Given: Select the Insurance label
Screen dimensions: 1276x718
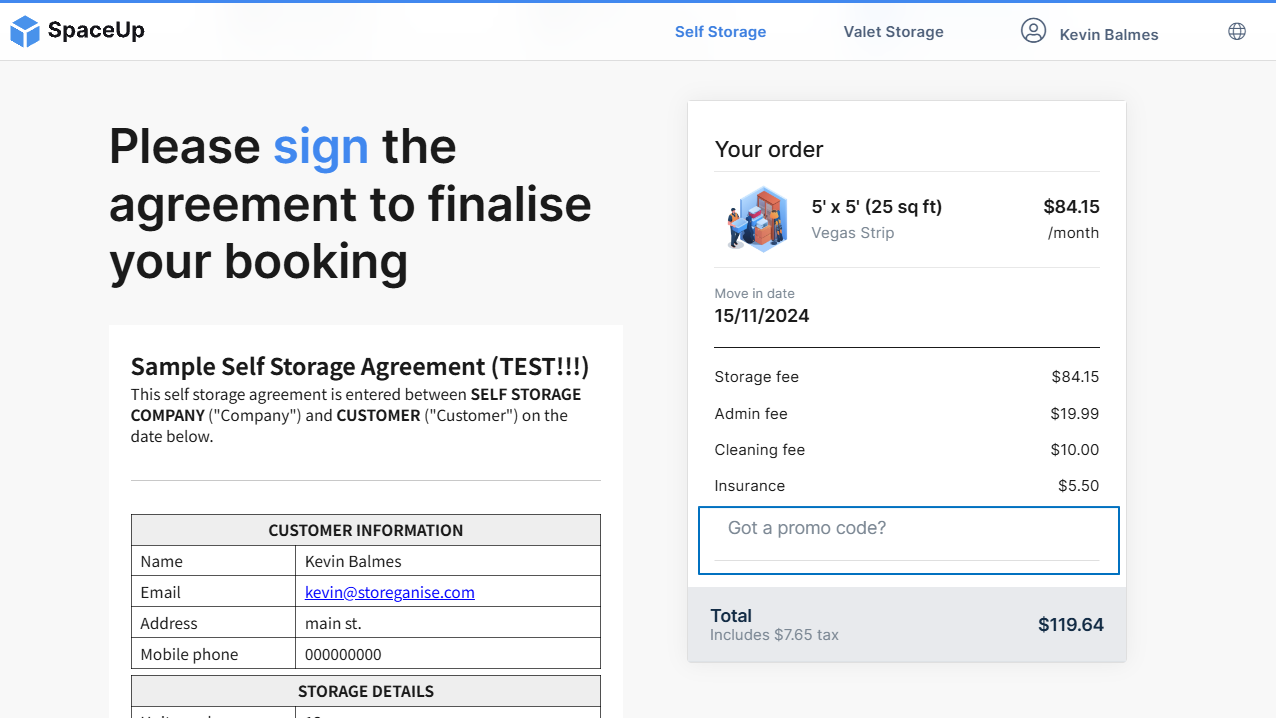Looking at the screenshot, I should pyautogui.click(x=750, y=485).
